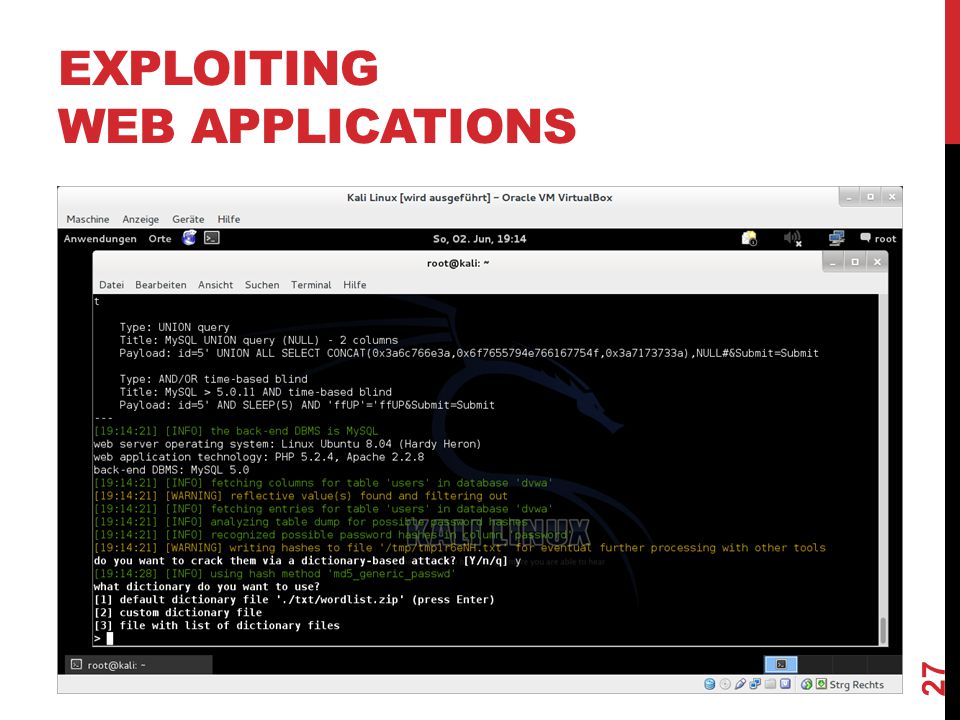Open the Datei menu in terminal
This screenshot has width=960, height=720.
click(111, 285)
